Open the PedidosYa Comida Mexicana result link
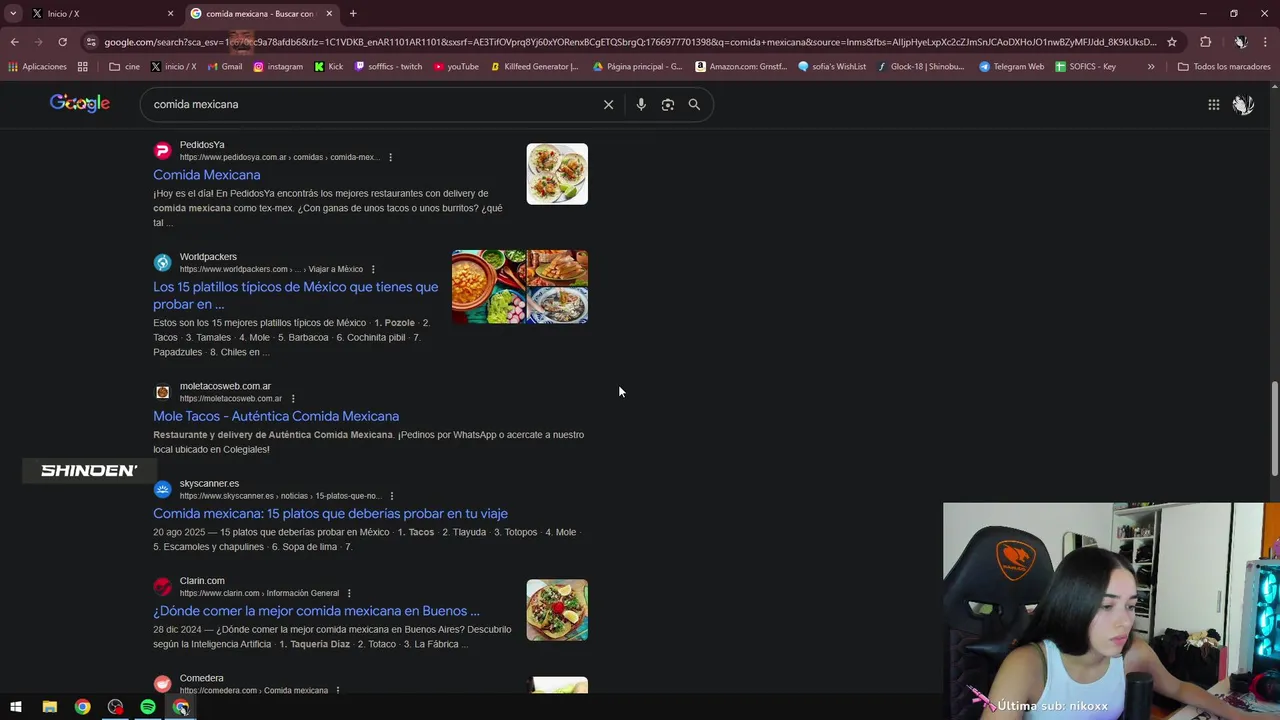 [207, 175]
